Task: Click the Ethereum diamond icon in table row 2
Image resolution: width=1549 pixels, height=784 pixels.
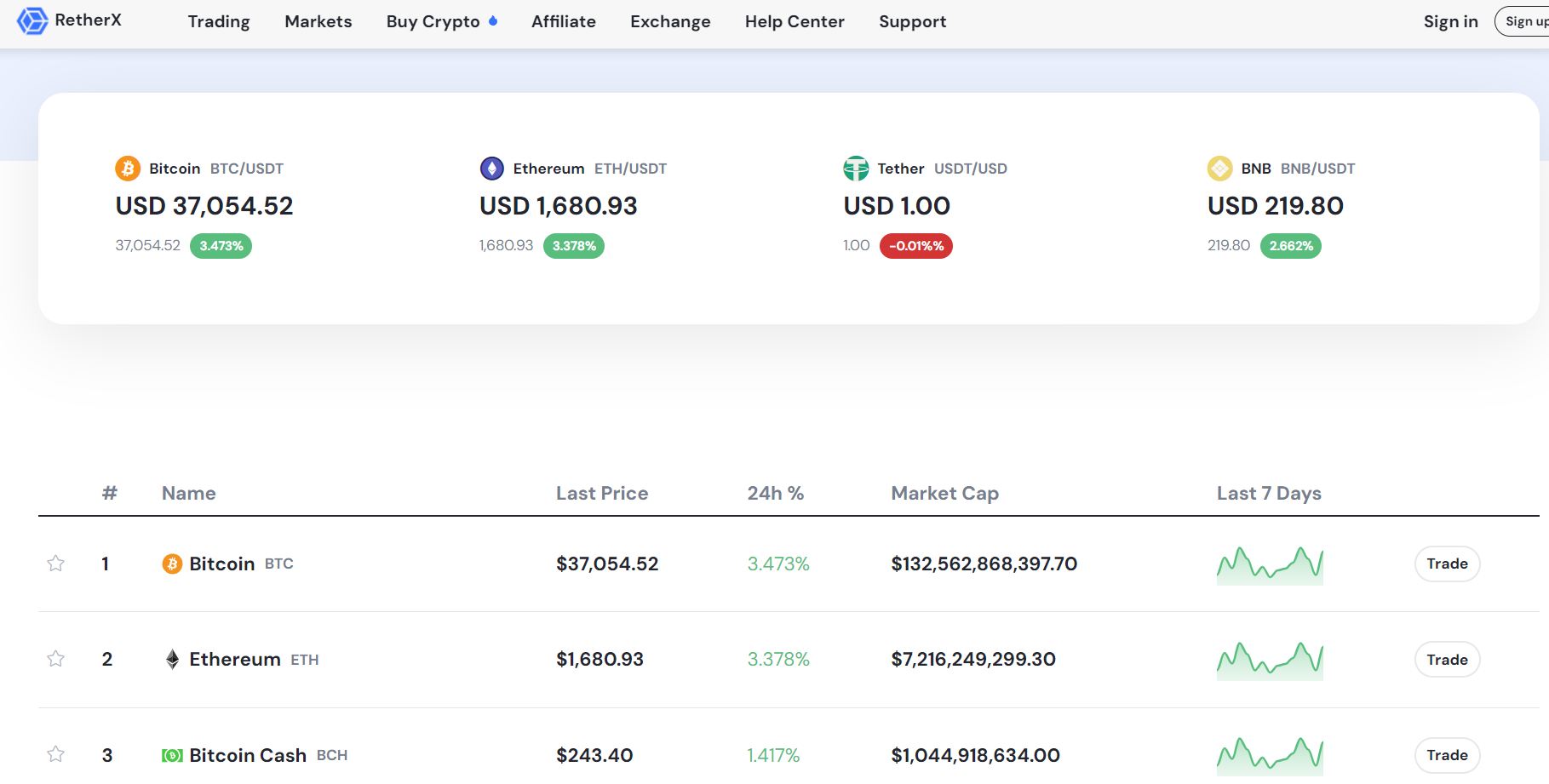Action: [x=172, y=660]
